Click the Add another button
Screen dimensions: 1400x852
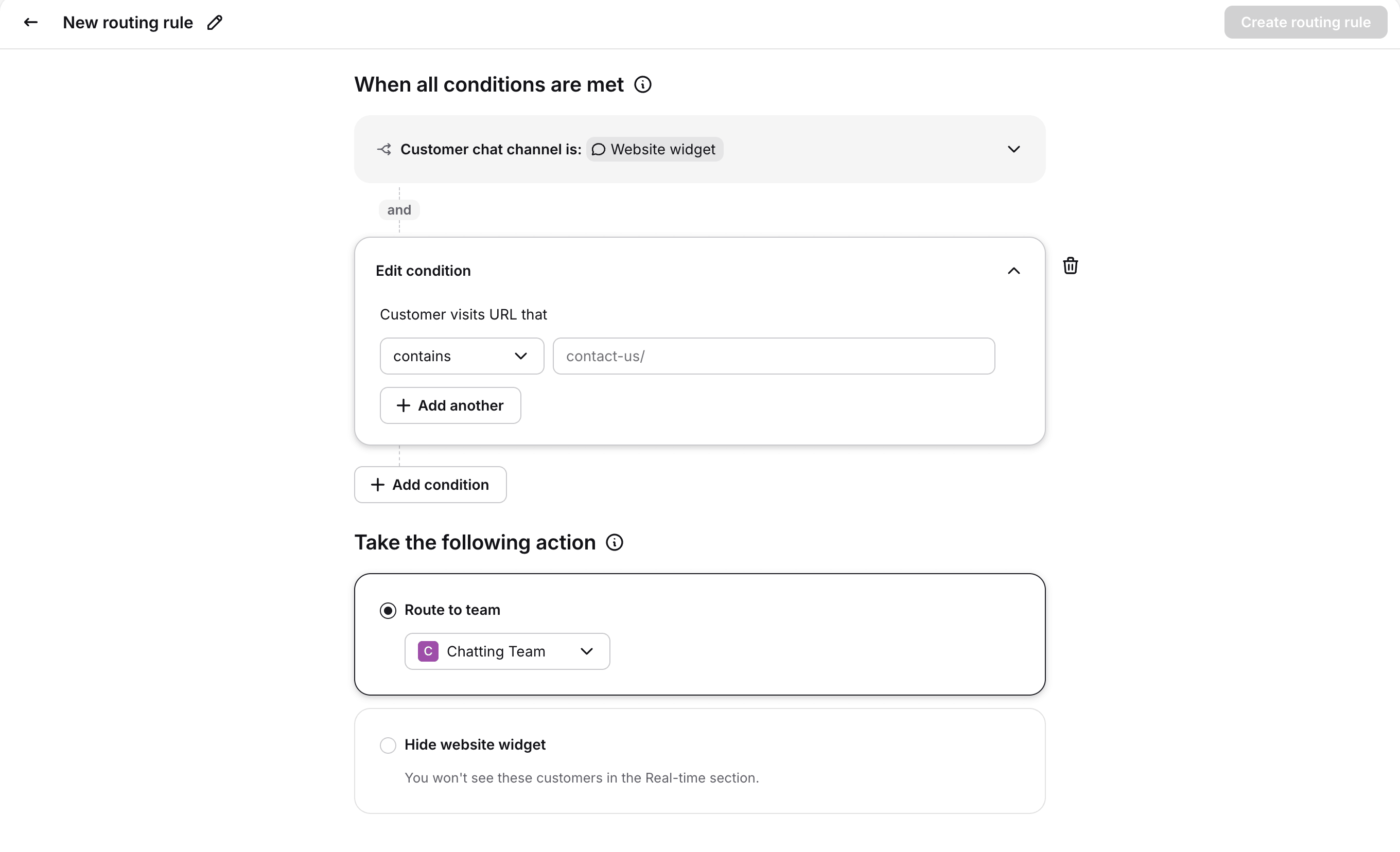(x=450, y=405)
